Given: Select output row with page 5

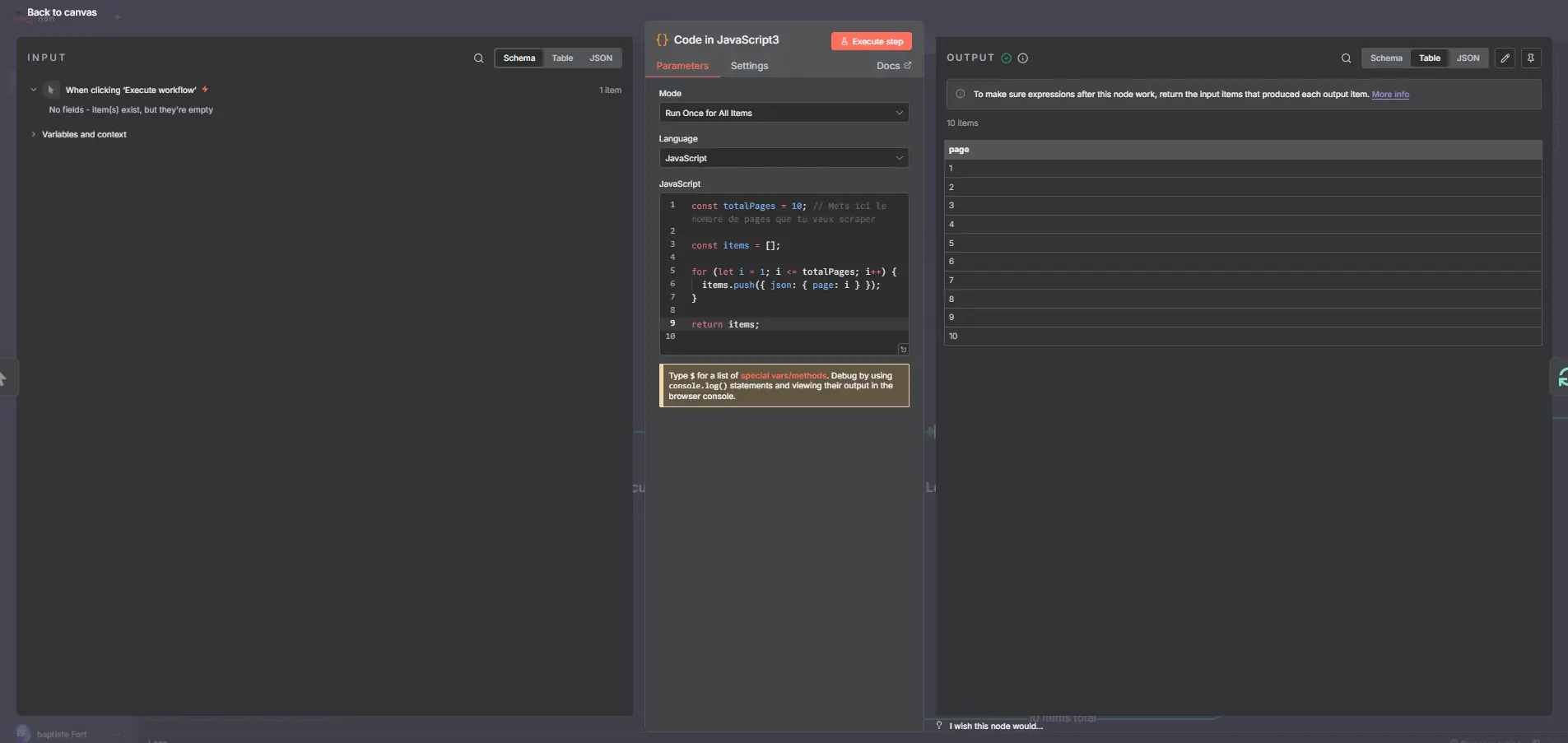Looking at the screenshot, I should [1243, 243].
